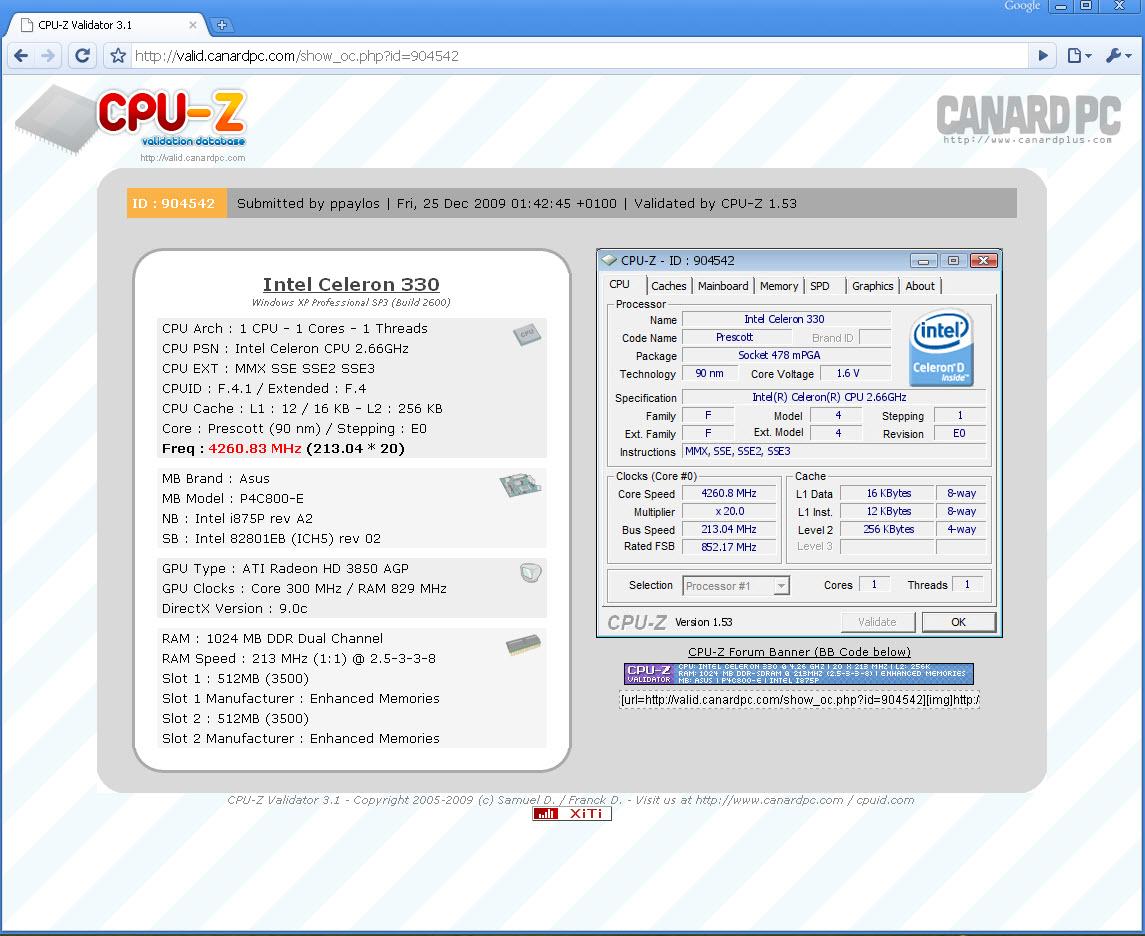Click the Canard PC logo

click(x=1028, y=120)
